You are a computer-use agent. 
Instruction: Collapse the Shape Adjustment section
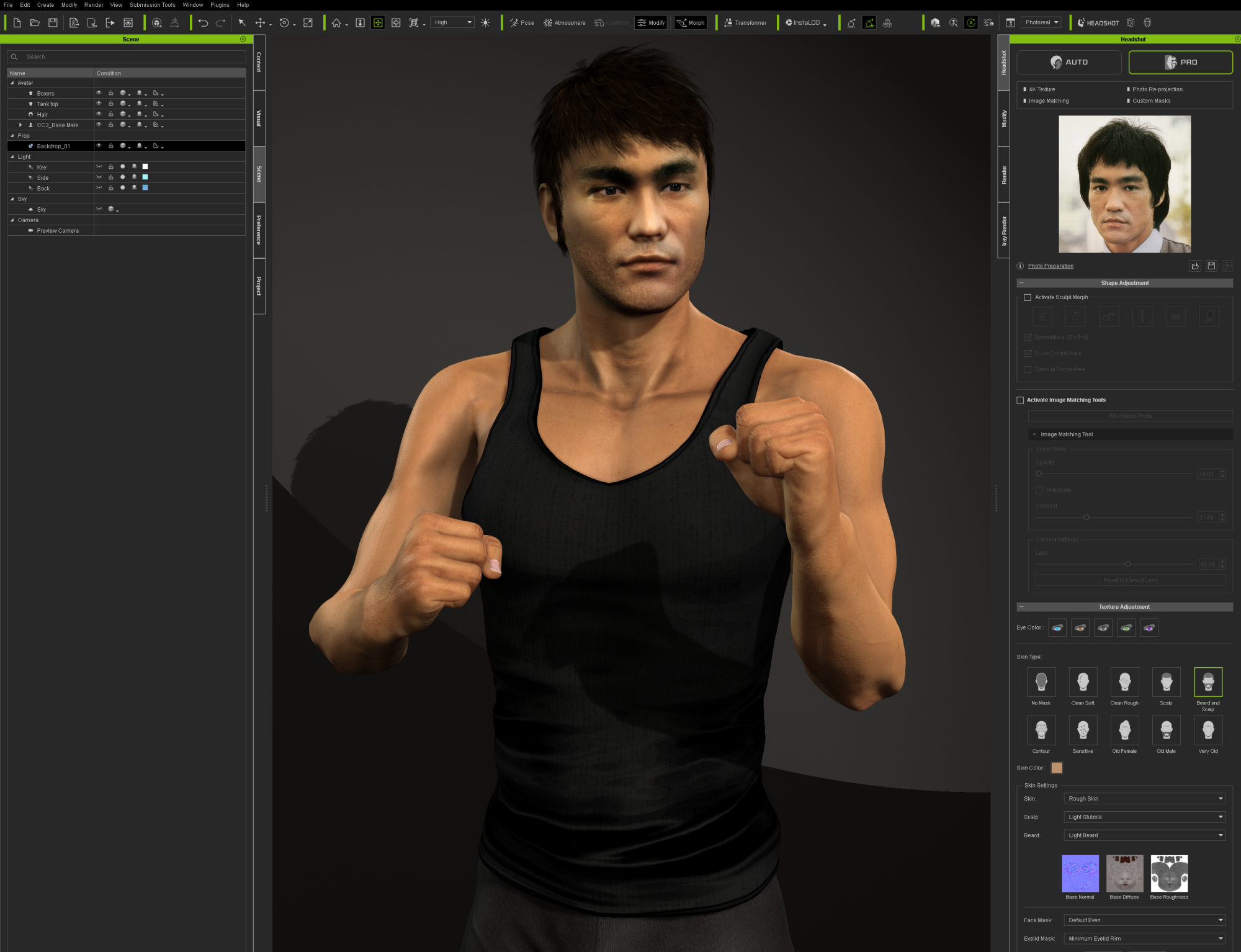(1021, 283)
